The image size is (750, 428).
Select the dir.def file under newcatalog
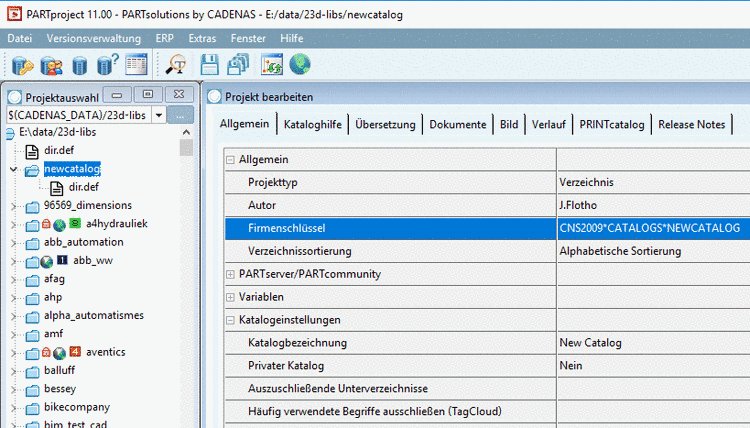coord(84,187)
